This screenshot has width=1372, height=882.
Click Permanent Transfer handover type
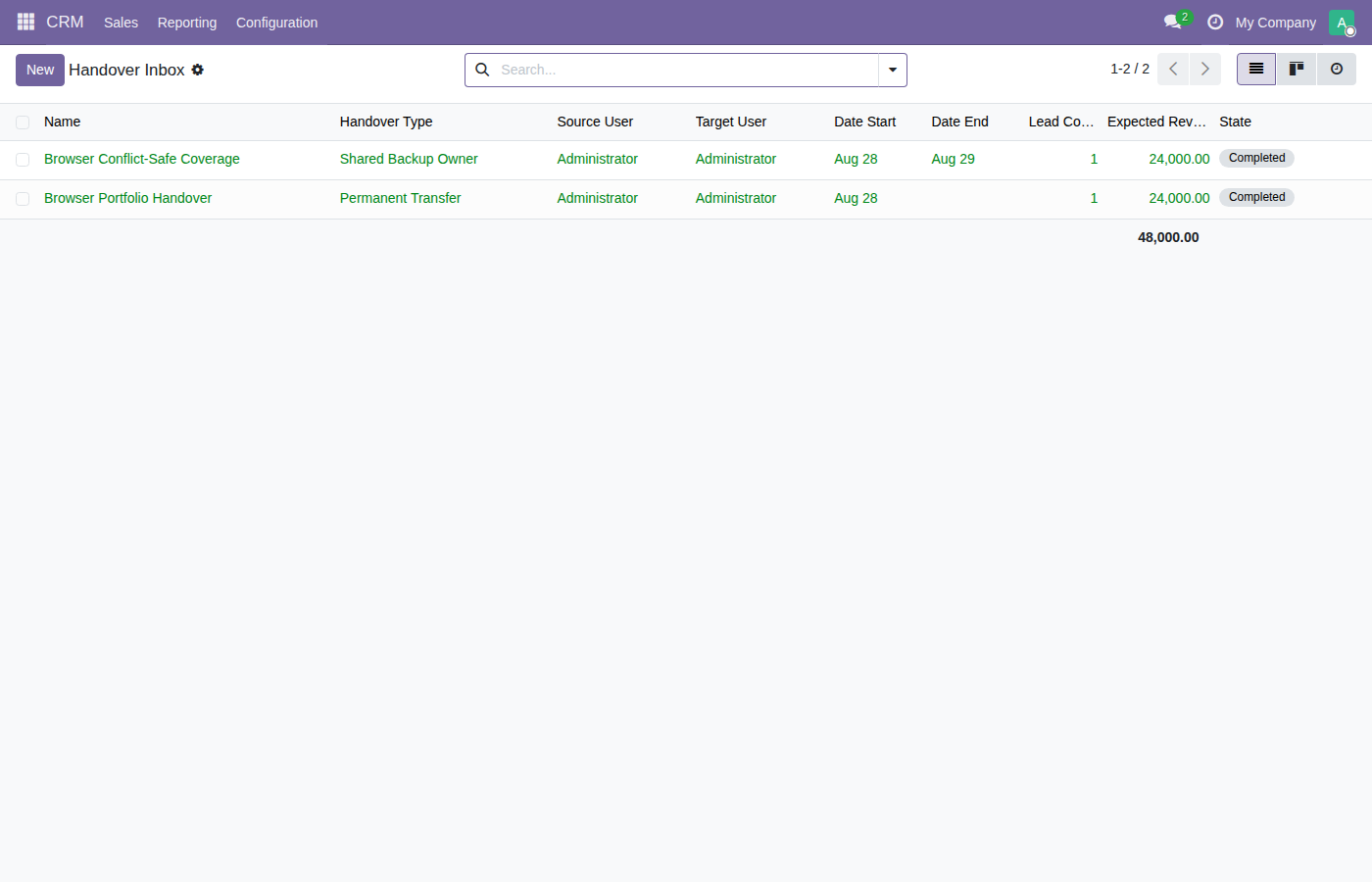(x=400, y=198)
